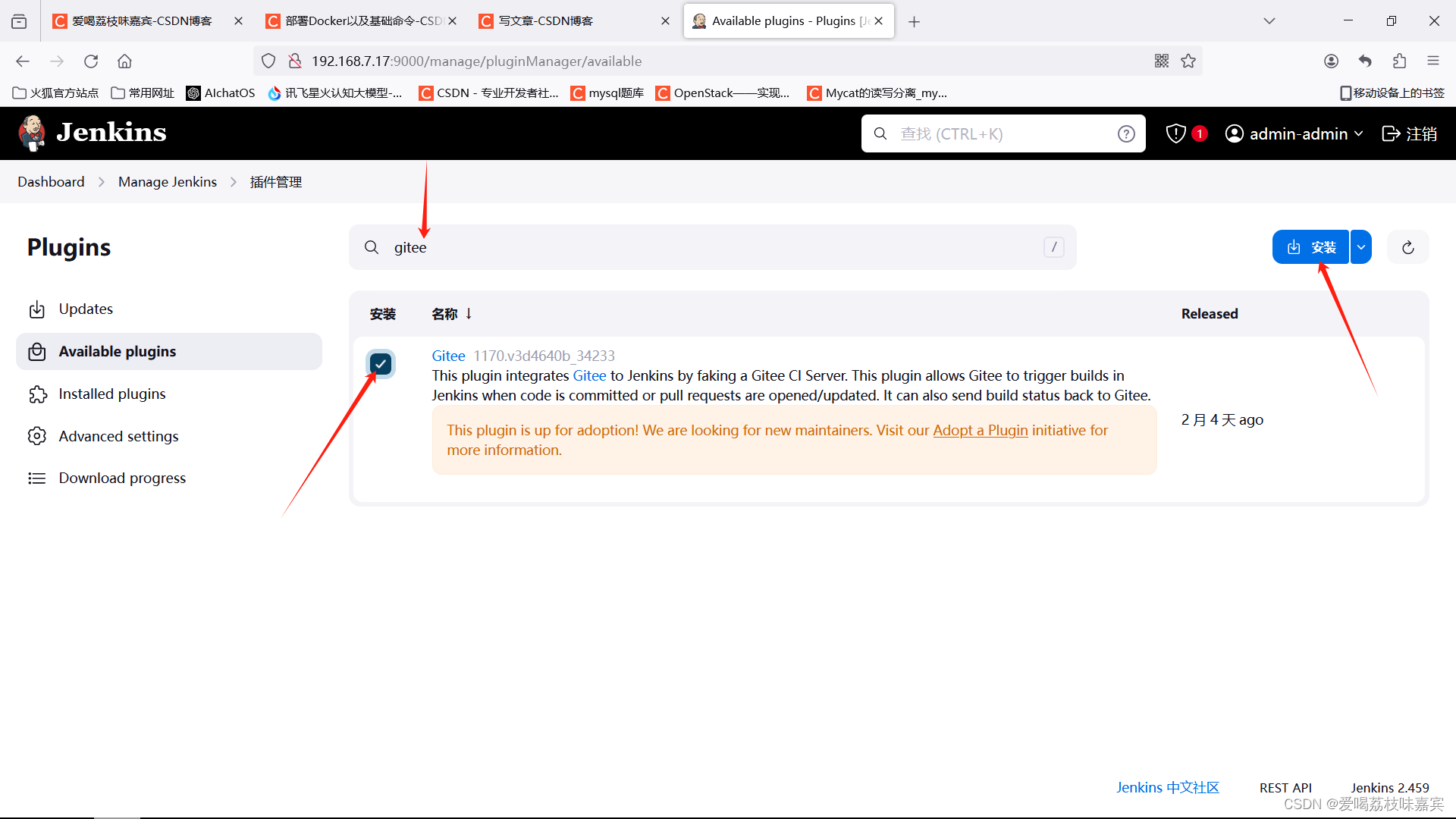Open the mysql题库 bookmark
The width and height of the screenshot is (1456, 819).
(x=607, y=93)
